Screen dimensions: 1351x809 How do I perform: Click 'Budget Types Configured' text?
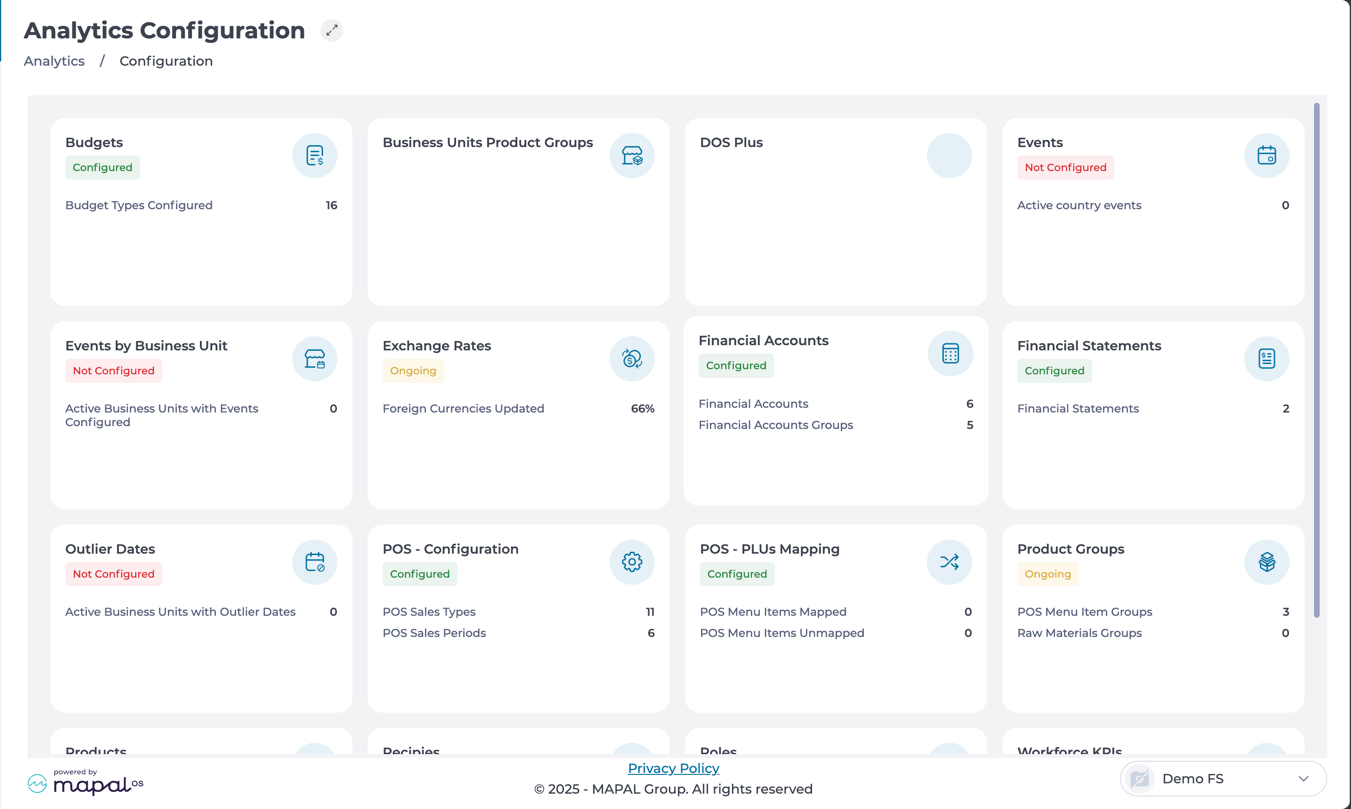coord(139,205)
